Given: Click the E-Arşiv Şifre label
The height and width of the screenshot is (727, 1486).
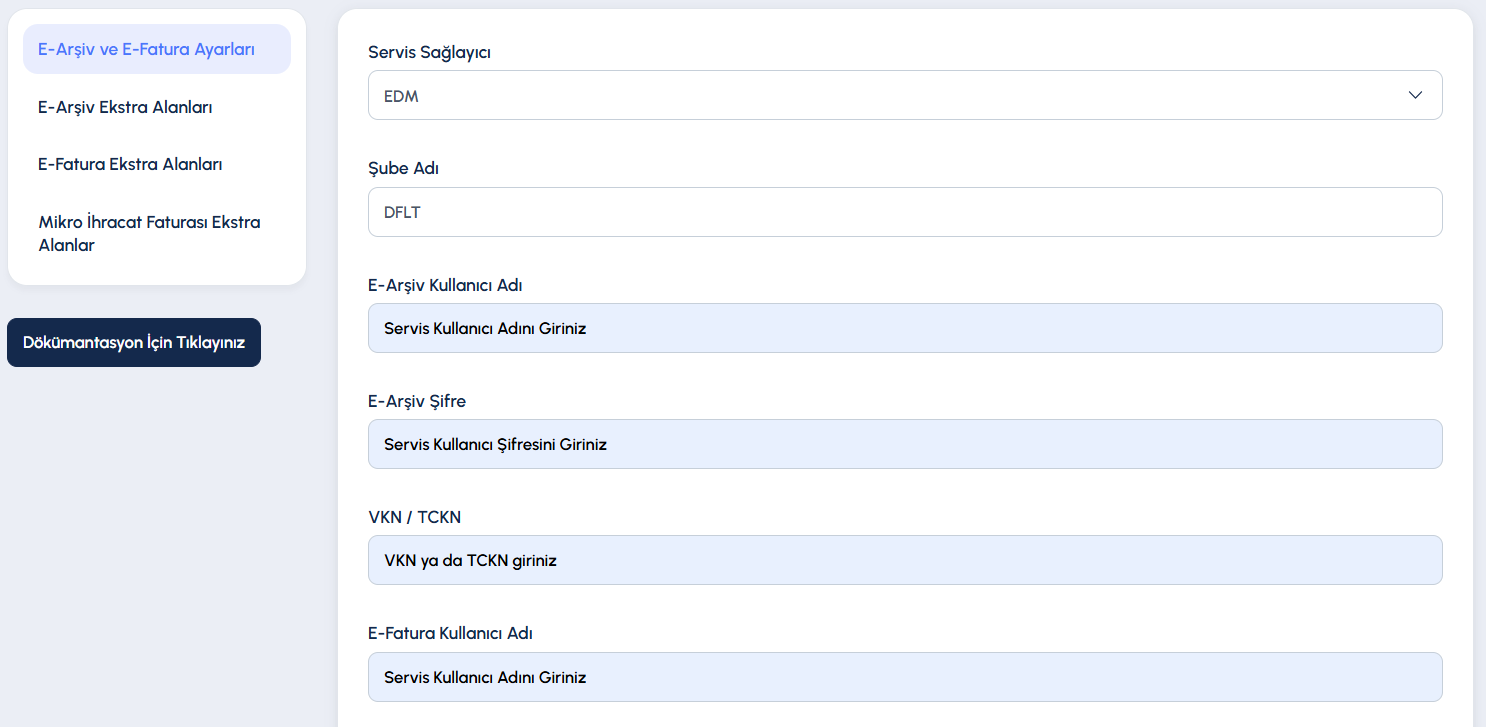Looking at the screenshot, I should pyautogui.click(x=417, y=401).
